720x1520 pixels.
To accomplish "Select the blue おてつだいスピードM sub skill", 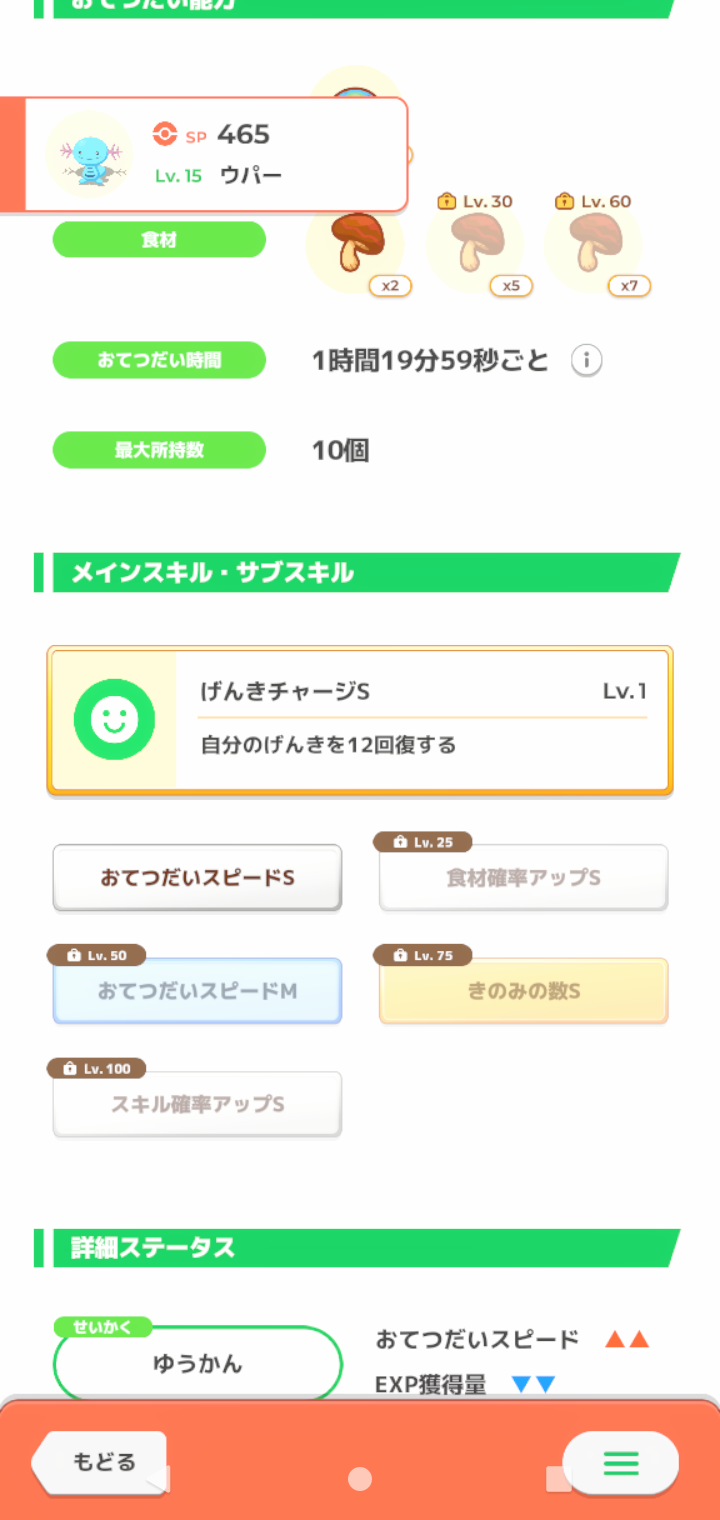I will tap(197, 992).
